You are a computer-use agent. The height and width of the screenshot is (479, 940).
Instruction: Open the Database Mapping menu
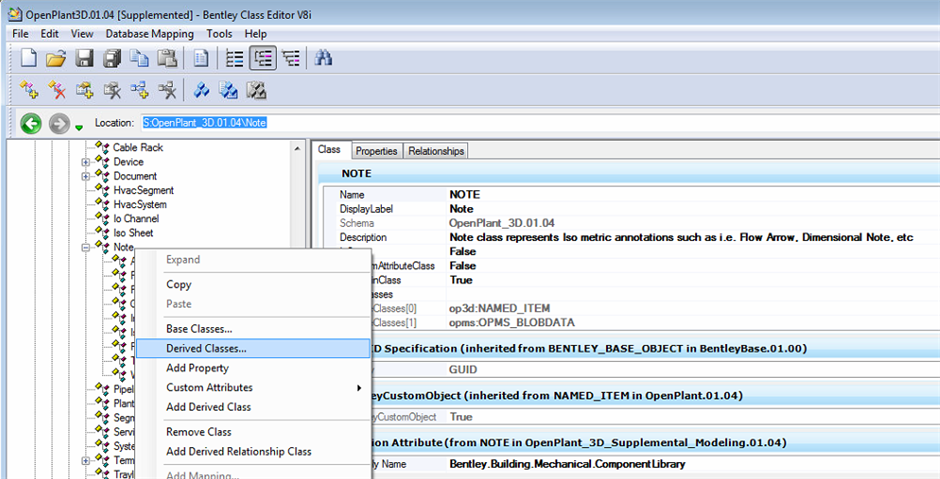pyautogui.click(x=149, y=34)
